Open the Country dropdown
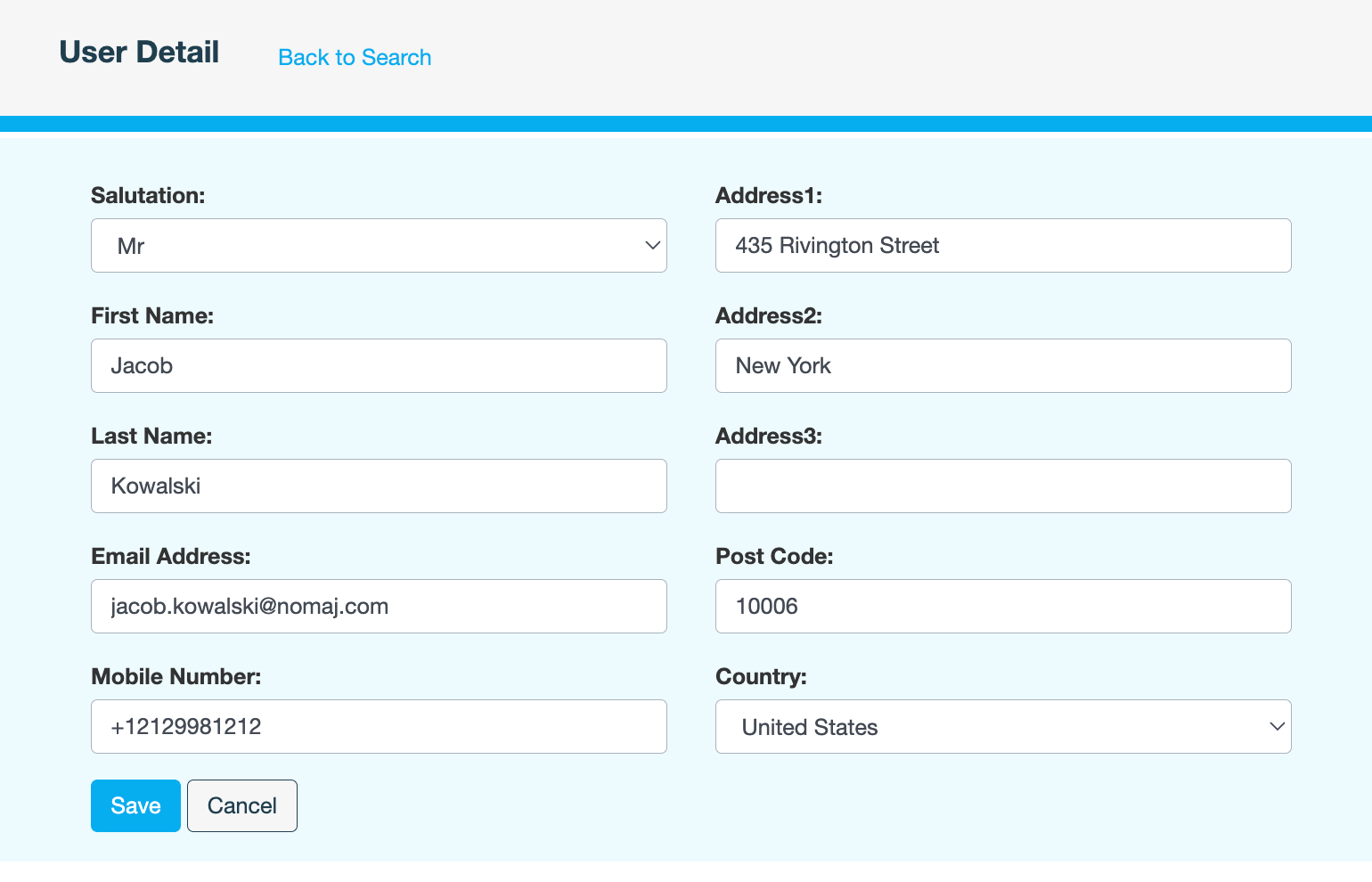The image size is (1372, 882). (x=1003, y=726)
